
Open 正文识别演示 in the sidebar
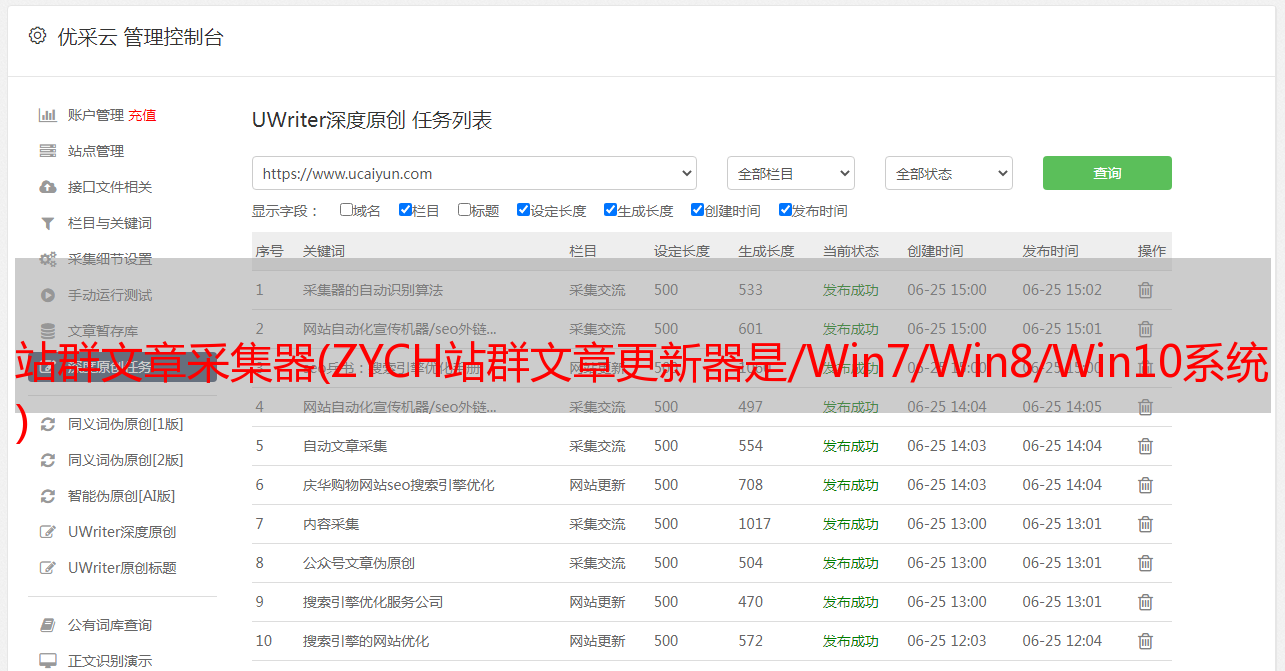click(110, 661)
